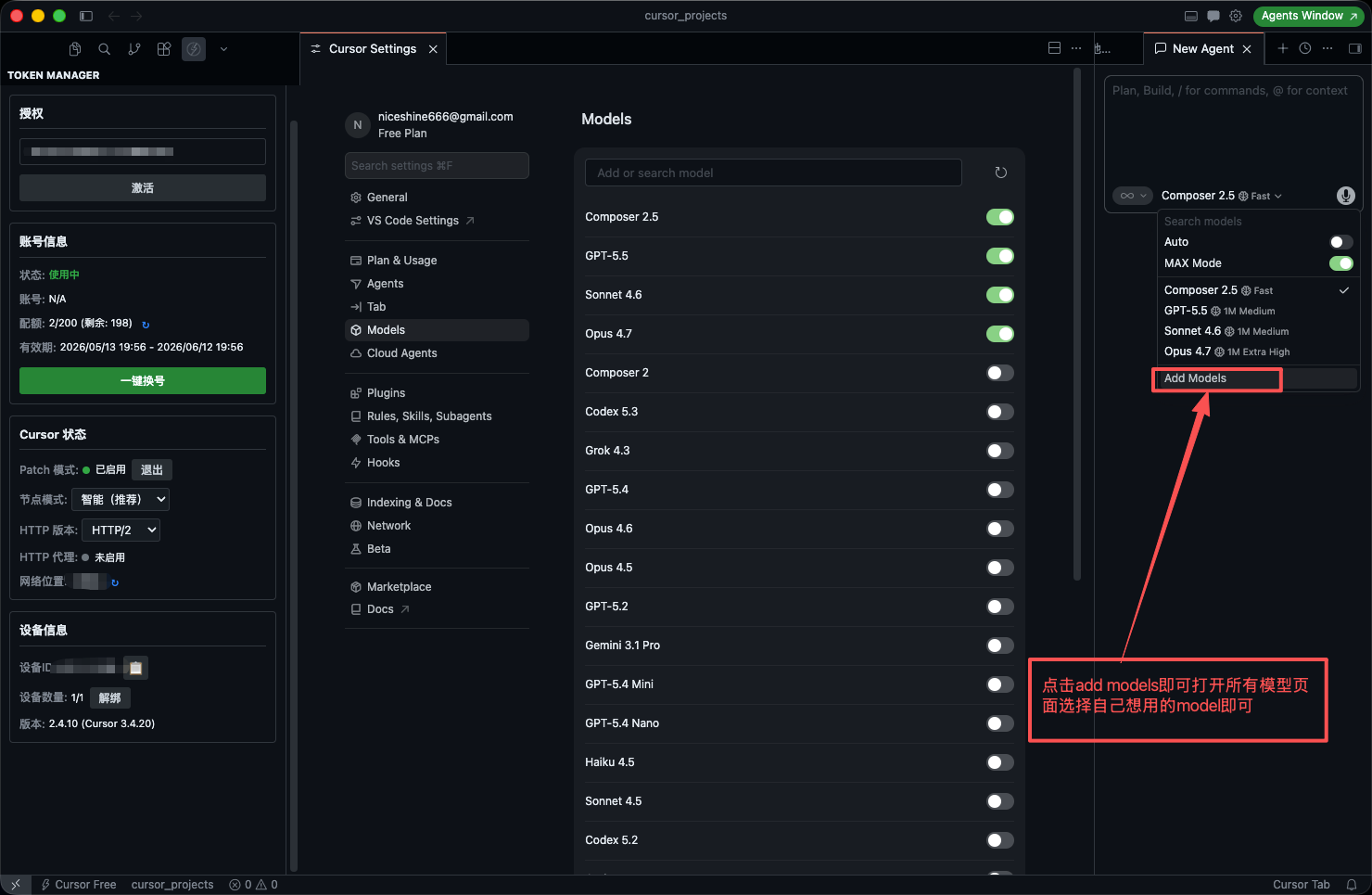The height and width of the screenshot is (895, 1372).
Task: Click the 激活 activate button
Action: tap(143, 188)
